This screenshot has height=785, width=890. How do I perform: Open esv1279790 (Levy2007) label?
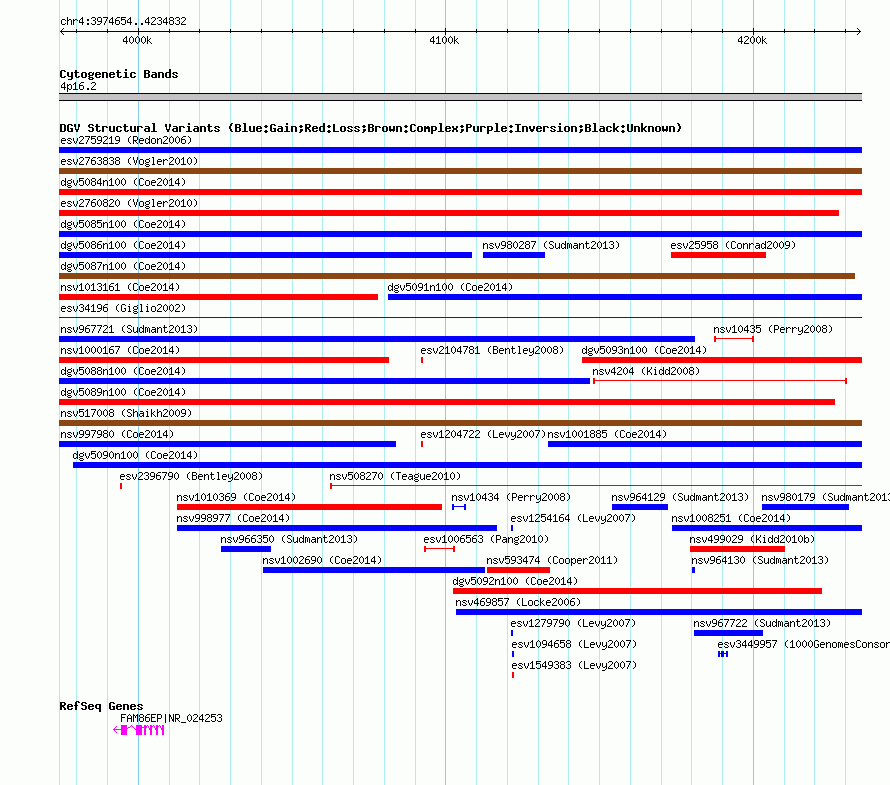click(573, 623)
